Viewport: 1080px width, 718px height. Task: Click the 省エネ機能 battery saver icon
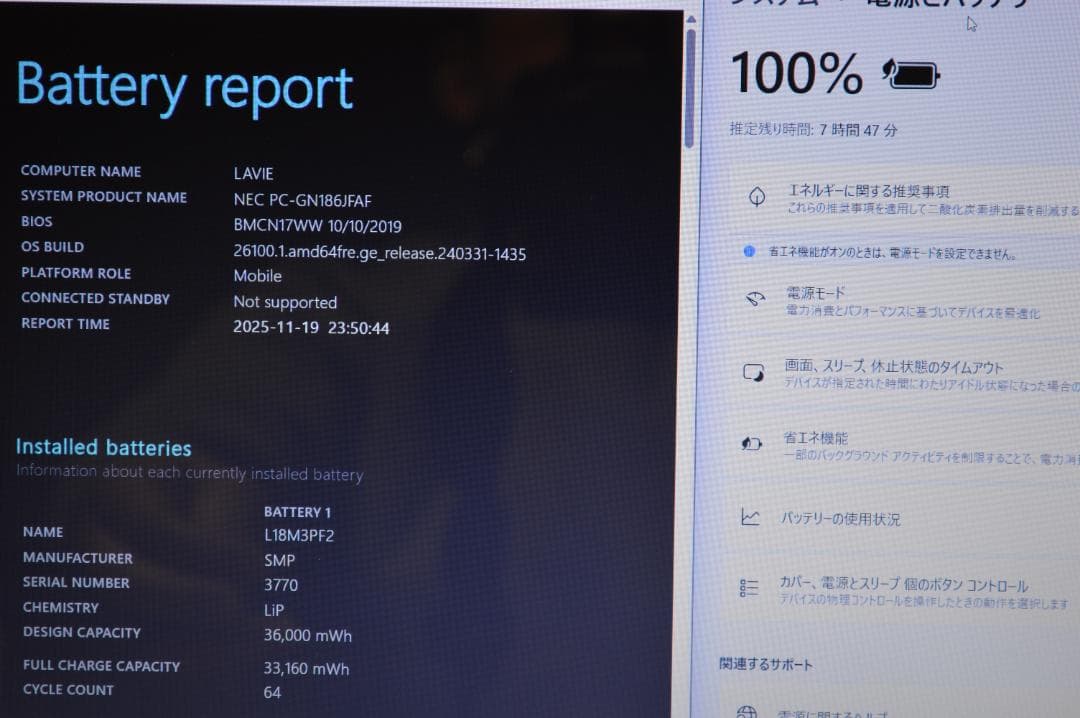pyautogui.click(x=751, y=442)
